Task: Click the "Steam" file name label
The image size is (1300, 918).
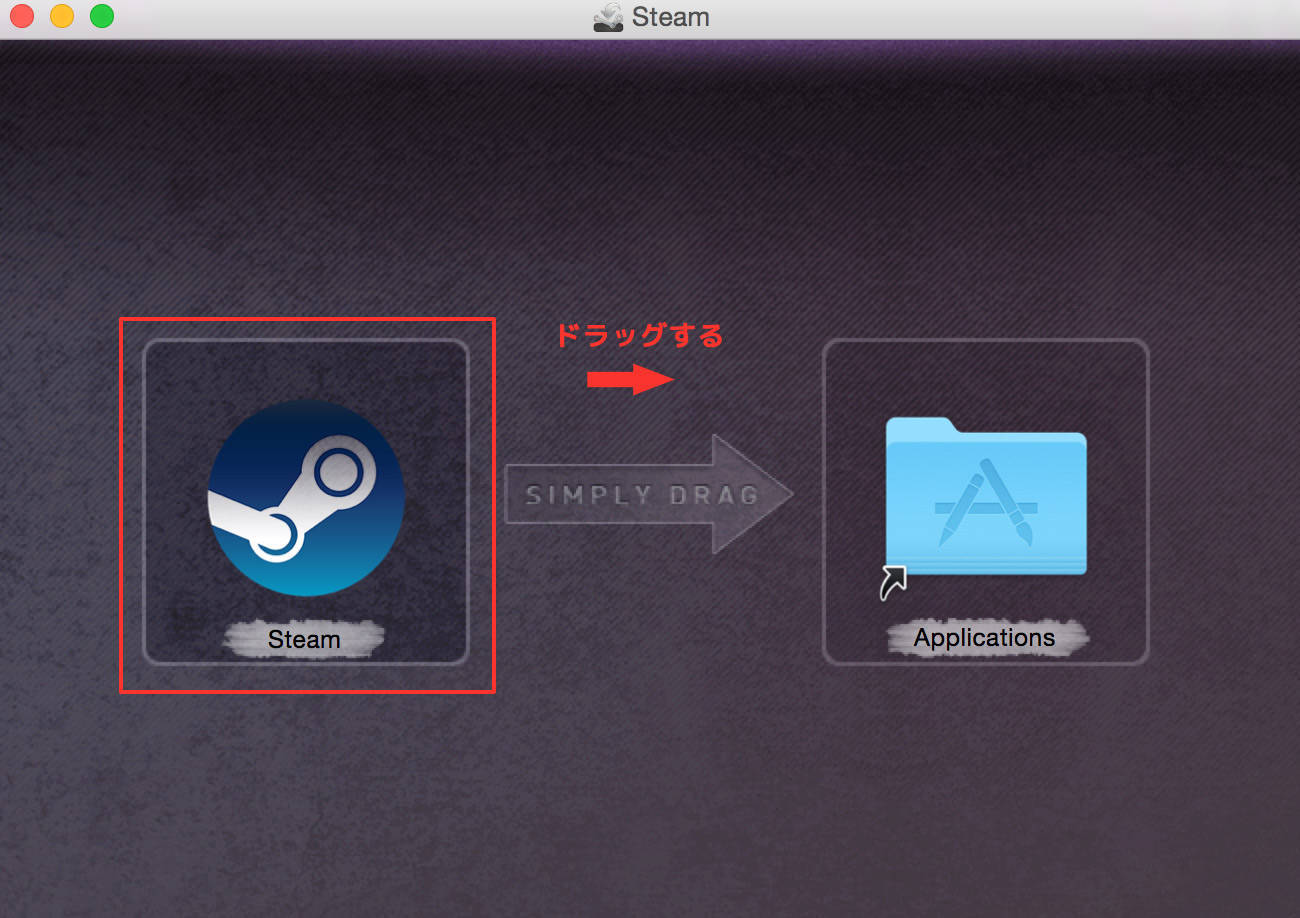Action: point(304,640)
